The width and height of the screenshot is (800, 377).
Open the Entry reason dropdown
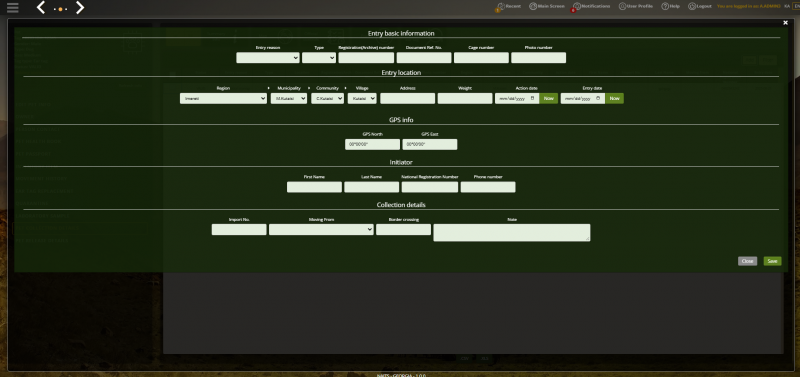pos(268,58)
